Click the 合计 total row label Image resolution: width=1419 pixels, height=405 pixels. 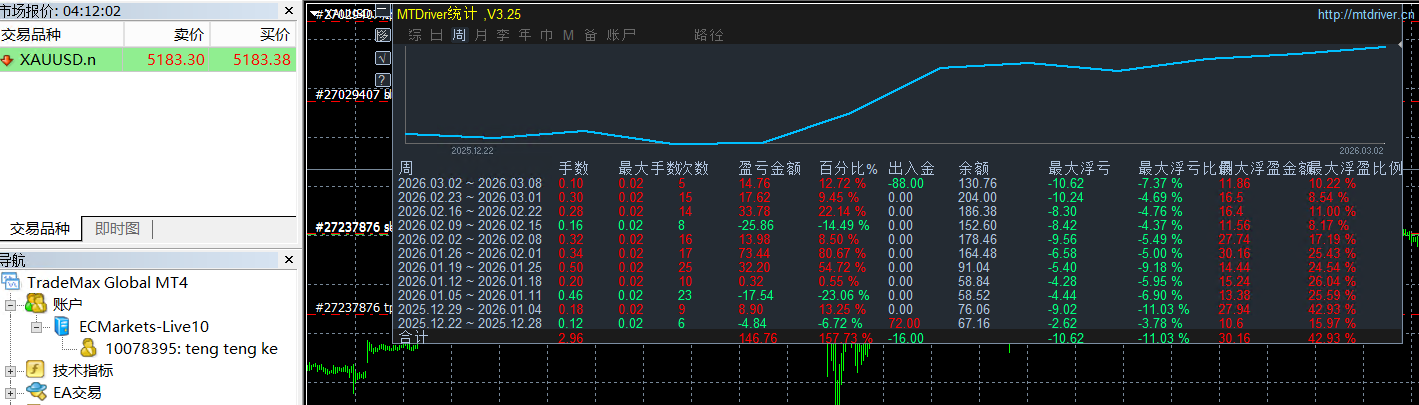(x=413, y=338)
